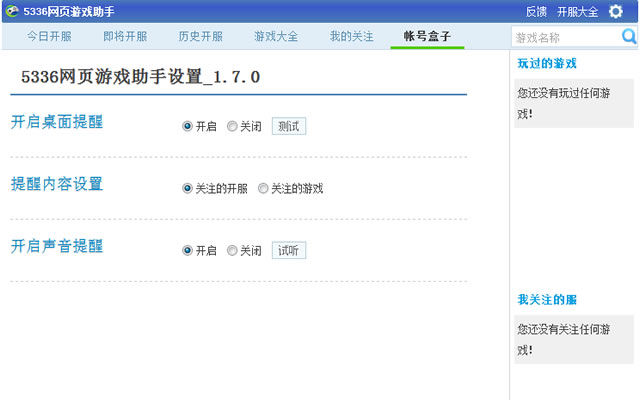640x400 pixels.
Task: Click the 试听 button
Action: (x=289, y=250)
